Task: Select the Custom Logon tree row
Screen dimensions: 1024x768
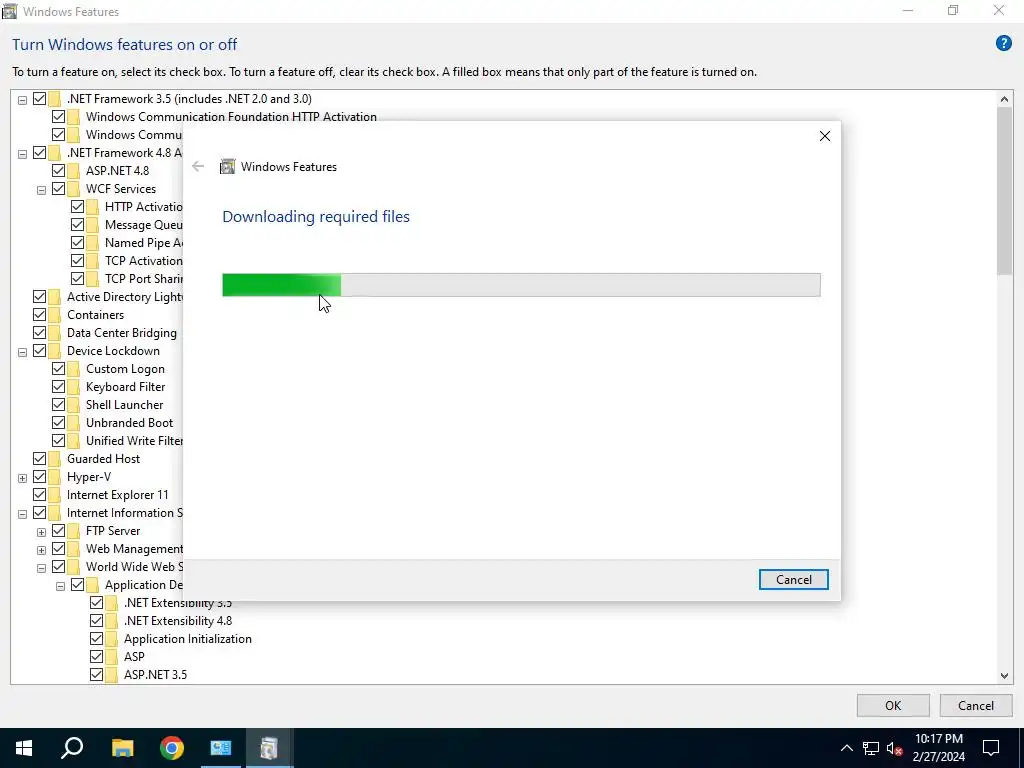Action: click(x=125, y=369)
